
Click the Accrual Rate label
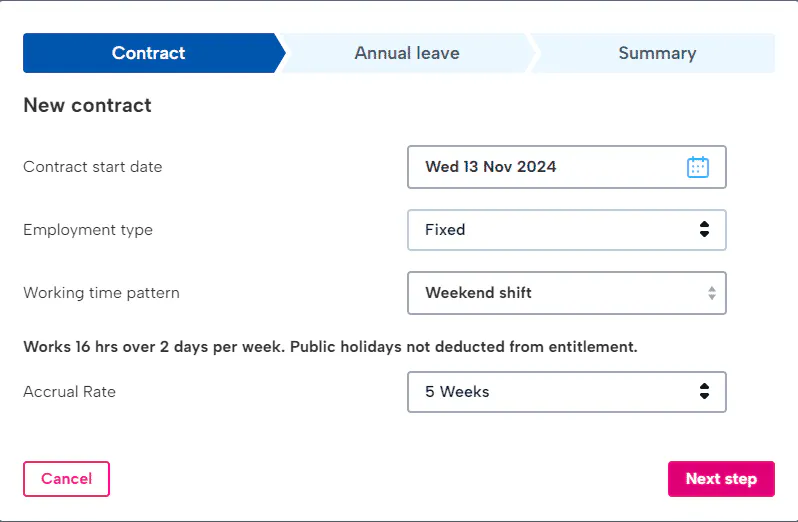pos(69,392)
